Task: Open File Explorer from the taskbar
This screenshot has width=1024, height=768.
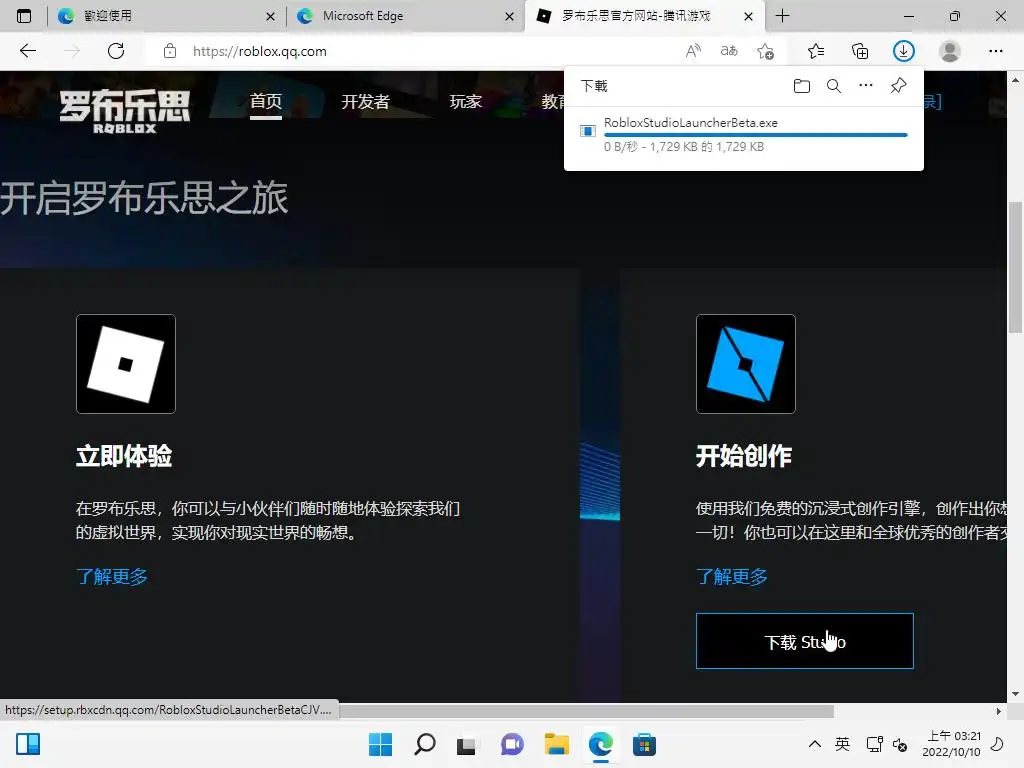Action: (556, 744)
